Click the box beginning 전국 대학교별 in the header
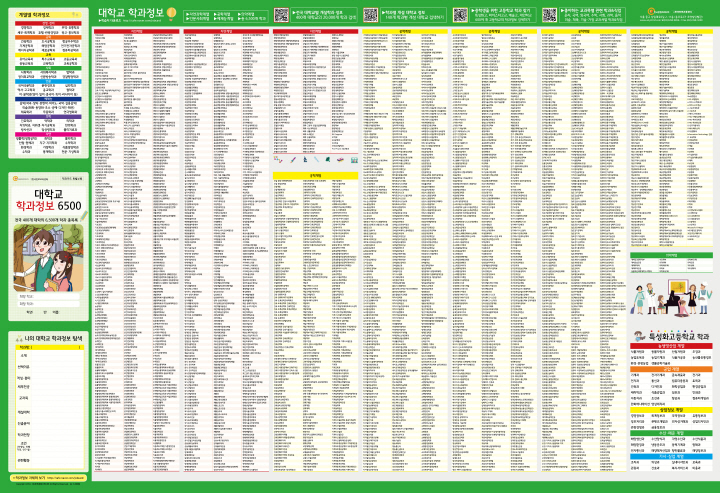720x493 pixels. (x=324, y=15)
